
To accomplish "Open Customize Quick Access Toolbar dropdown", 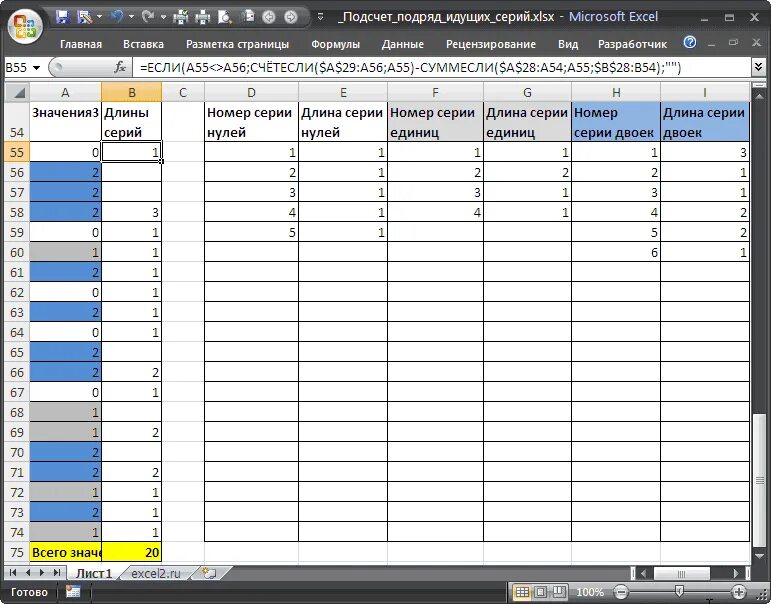I will (321, 18).
